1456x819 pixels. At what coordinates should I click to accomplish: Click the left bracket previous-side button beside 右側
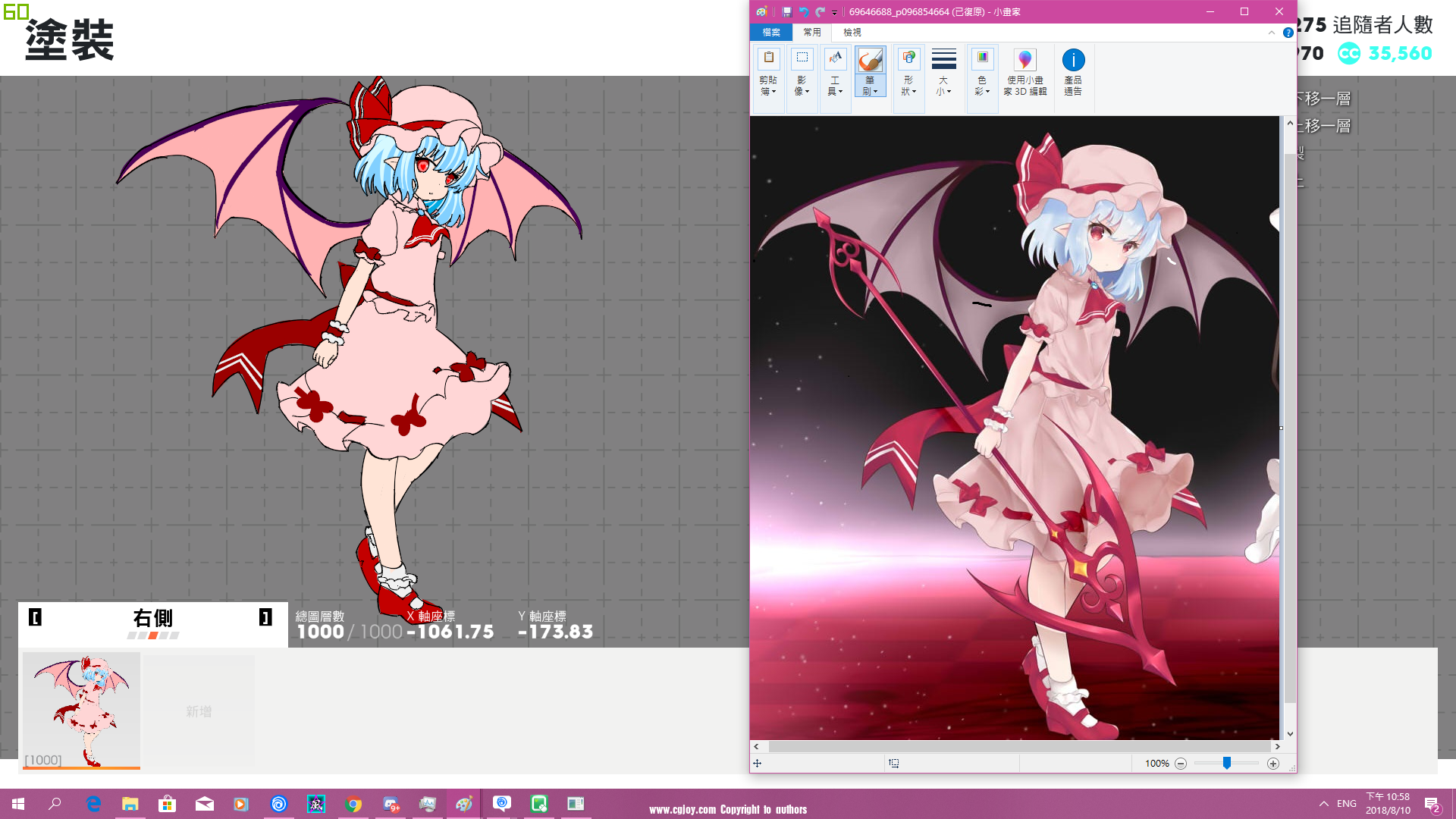coord(35,617)
